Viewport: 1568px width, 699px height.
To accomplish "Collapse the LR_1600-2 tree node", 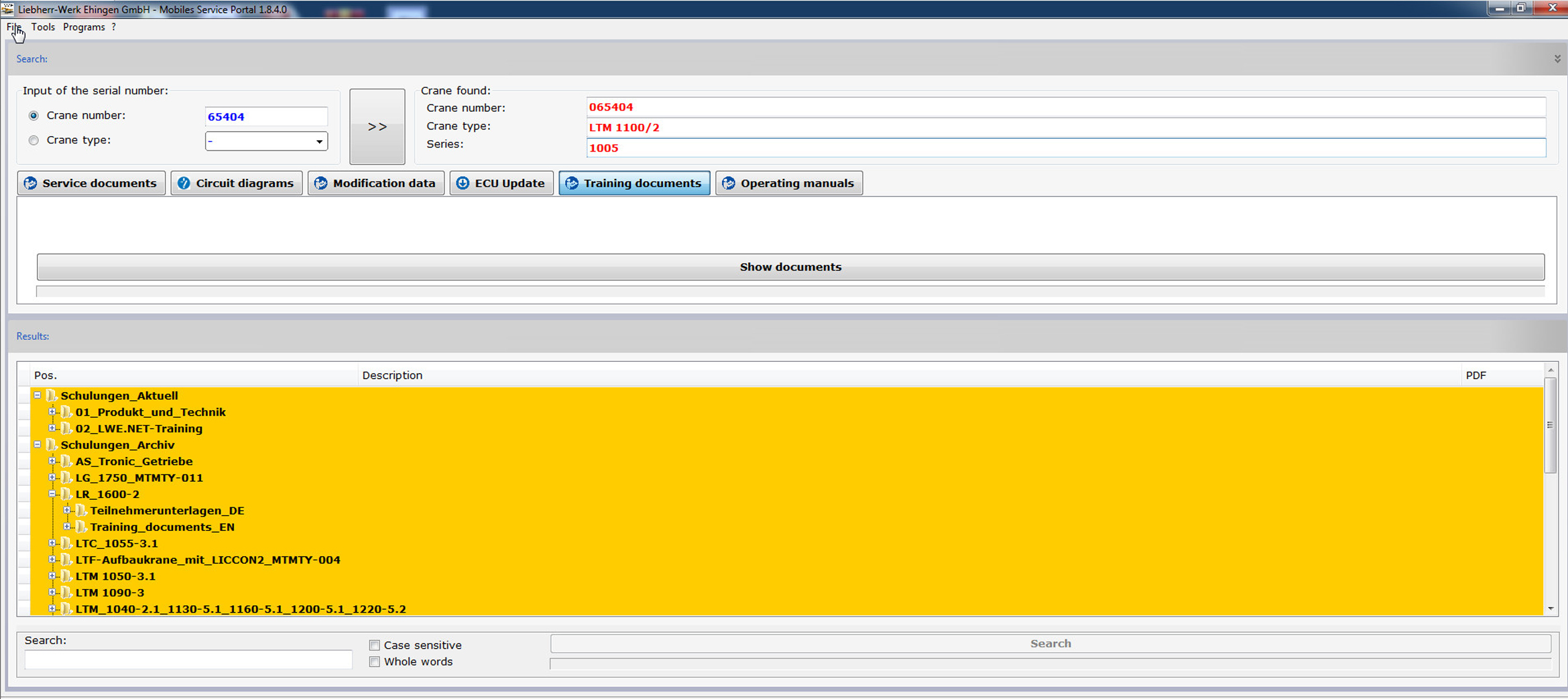I will pyautogui.click(x=52, y=494).
